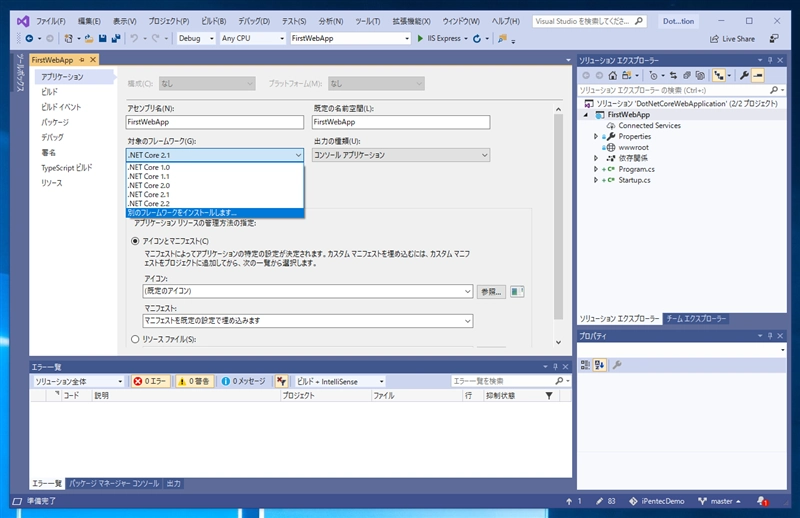Click the notifications icon in the status bar
This screenshot has width=800, height=518.
(x=762, y=501)
